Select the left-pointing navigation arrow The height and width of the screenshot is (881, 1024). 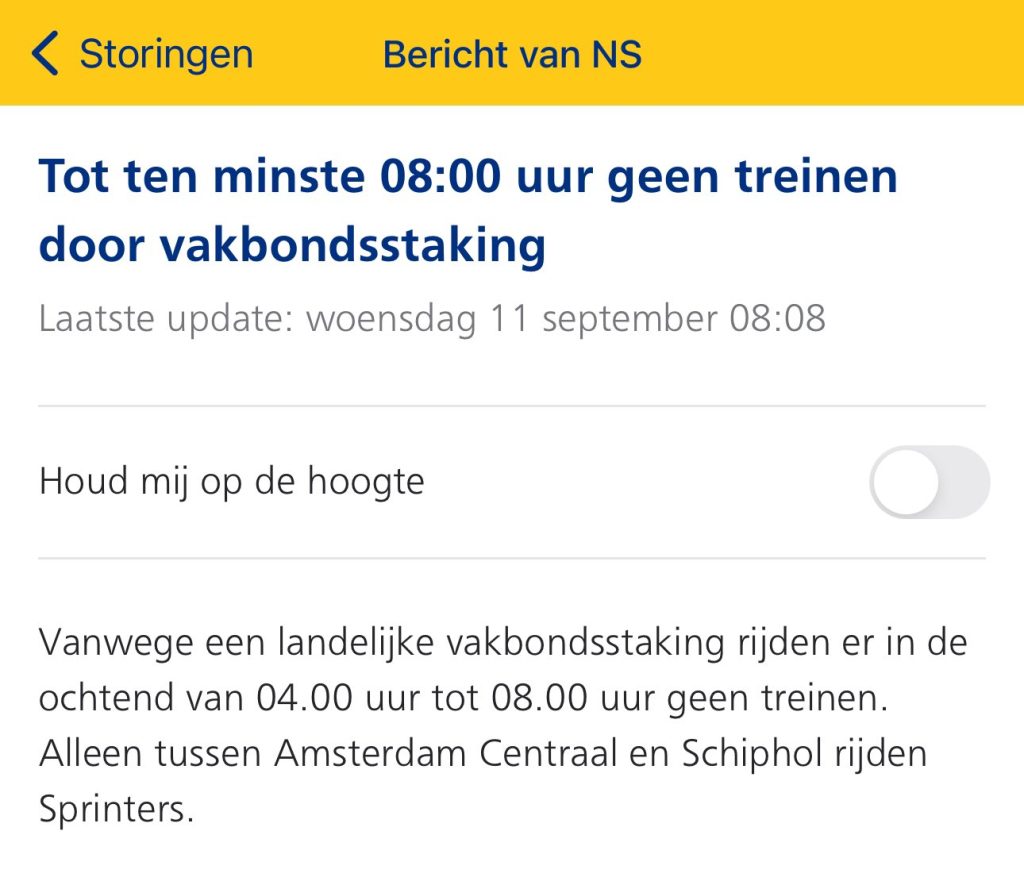(46, 54)
